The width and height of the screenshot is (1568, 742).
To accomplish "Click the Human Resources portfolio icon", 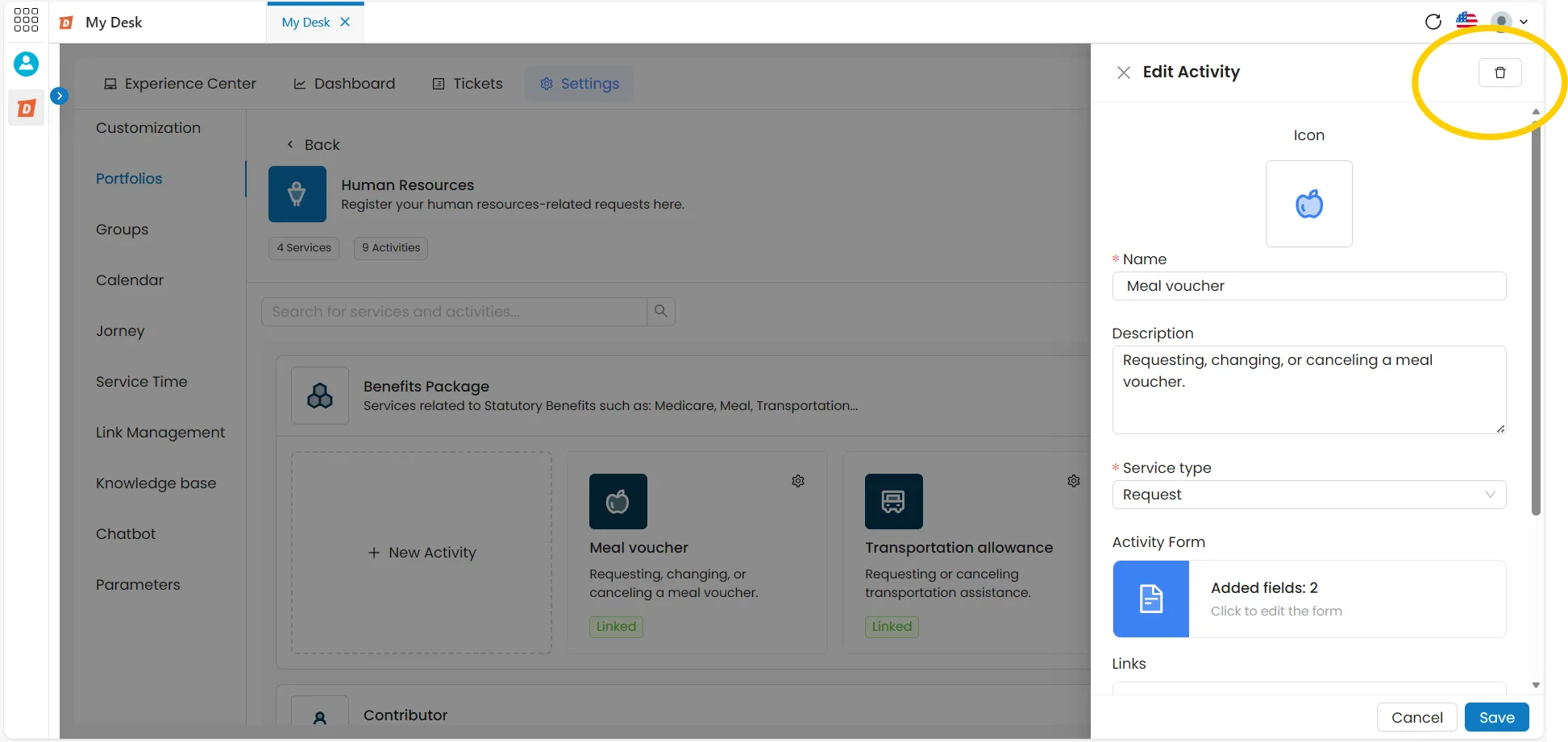I will [x=297, y=194].
